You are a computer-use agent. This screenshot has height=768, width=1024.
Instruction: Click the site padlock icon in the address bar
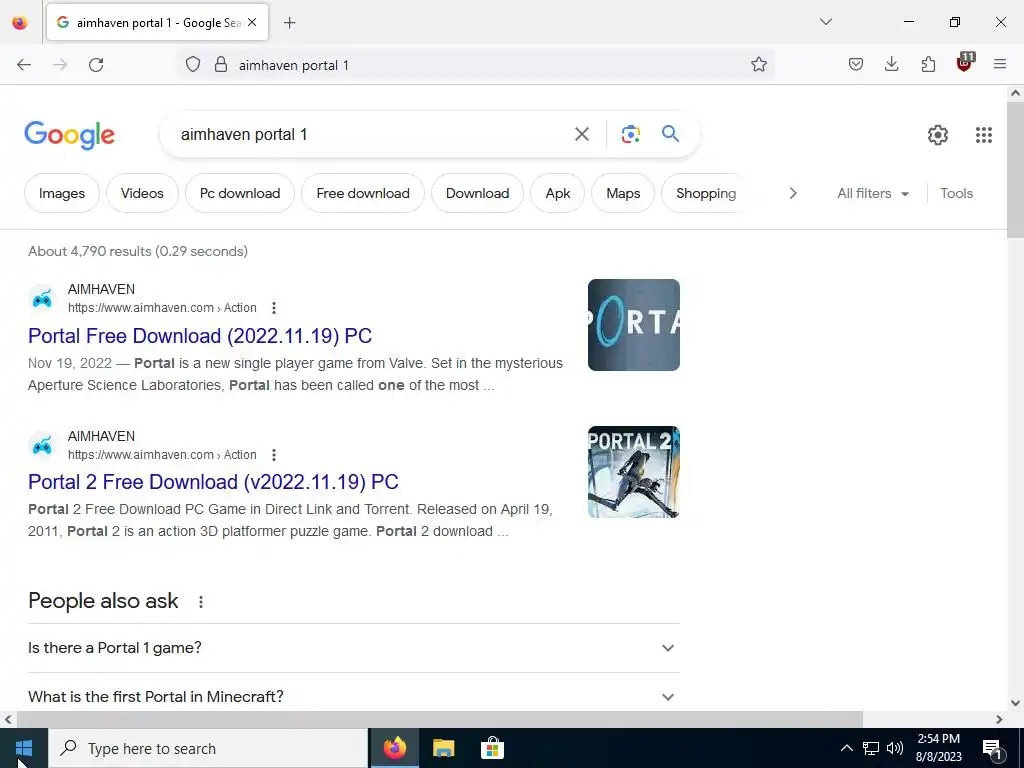221,65
